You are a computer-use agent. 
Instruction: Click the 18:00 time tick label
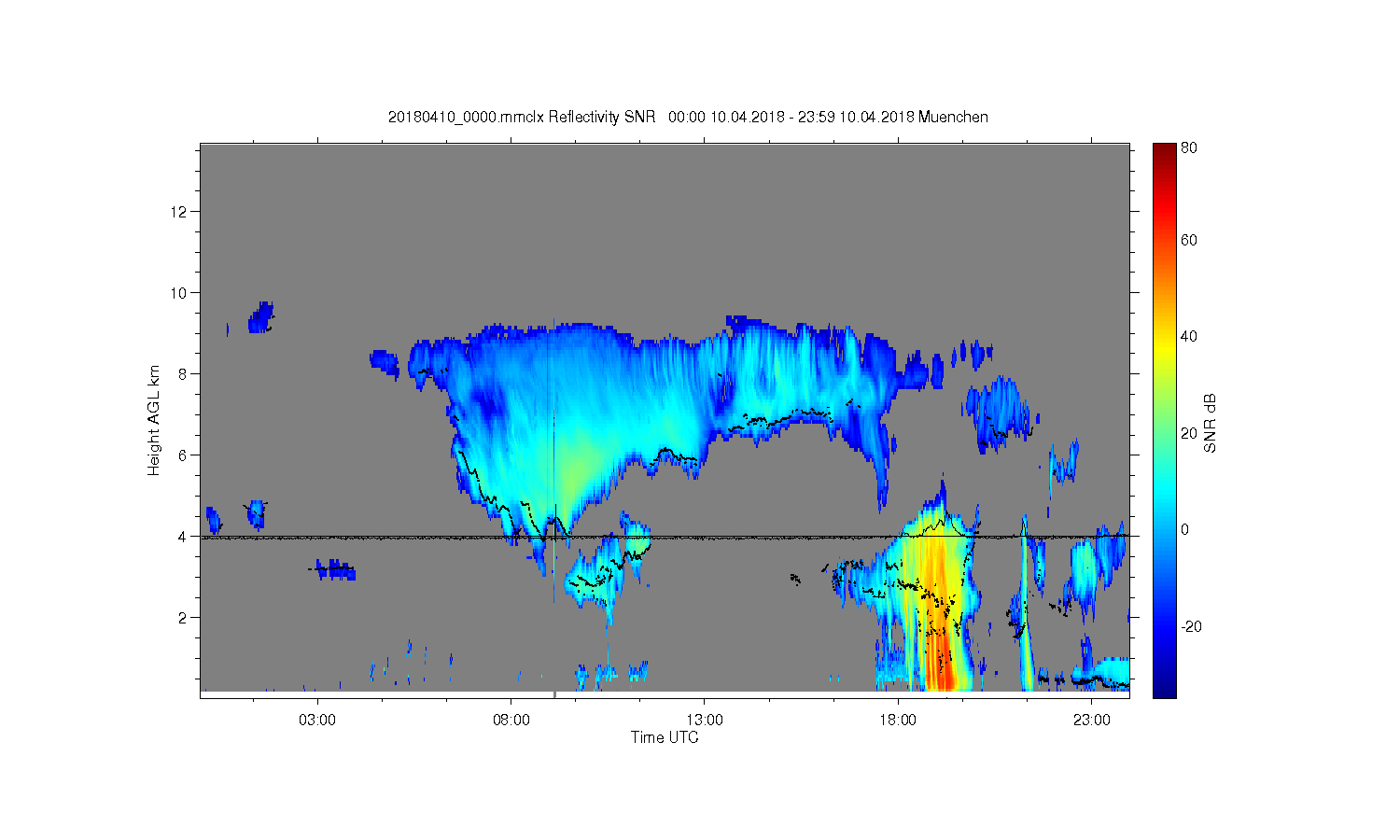click(x=898, y=721)
